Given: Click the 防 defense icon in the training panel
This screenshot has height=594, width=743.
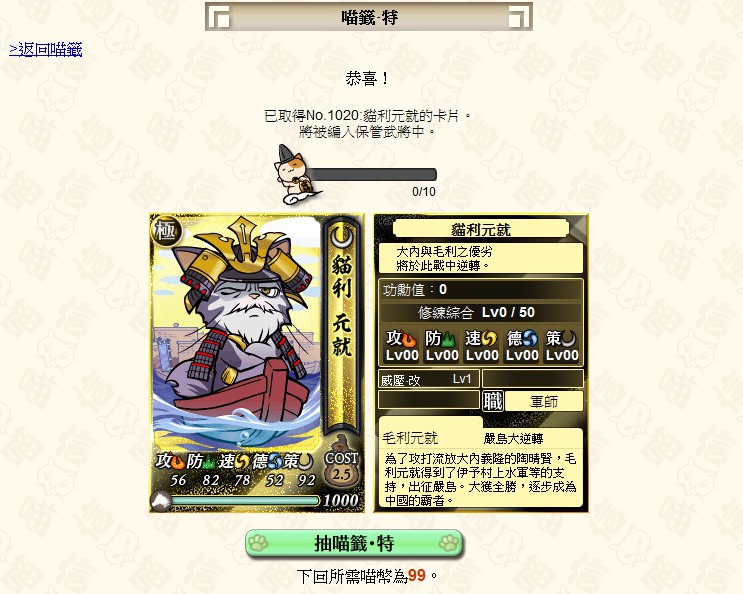Looking at the screenshot, I should [448, 339].
